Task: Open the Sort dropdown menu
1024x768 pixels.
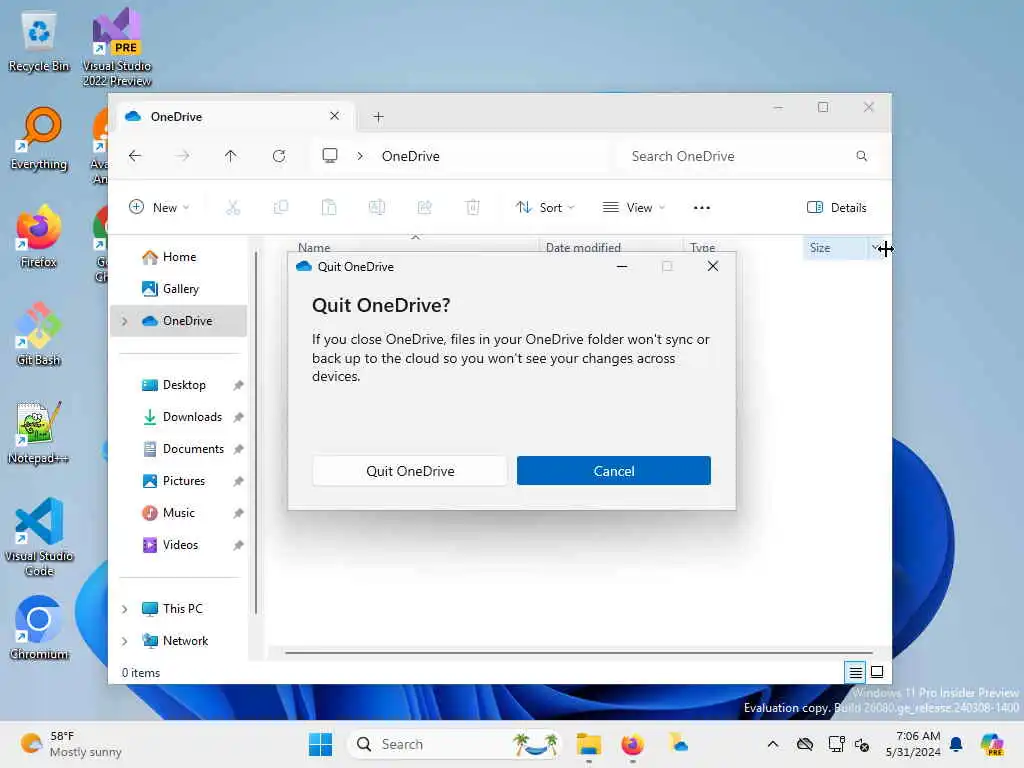Action: (x=545, y=208)
